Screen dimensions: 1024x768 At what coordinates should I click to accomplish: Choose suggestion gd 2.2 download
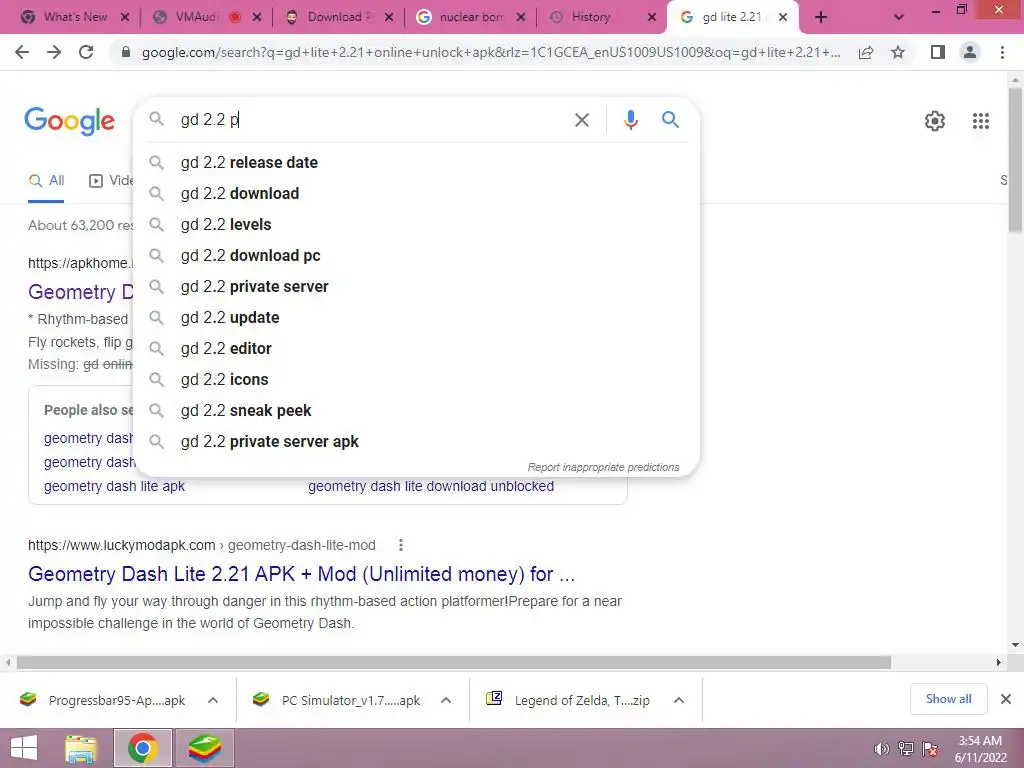click(x=417, y=193)
